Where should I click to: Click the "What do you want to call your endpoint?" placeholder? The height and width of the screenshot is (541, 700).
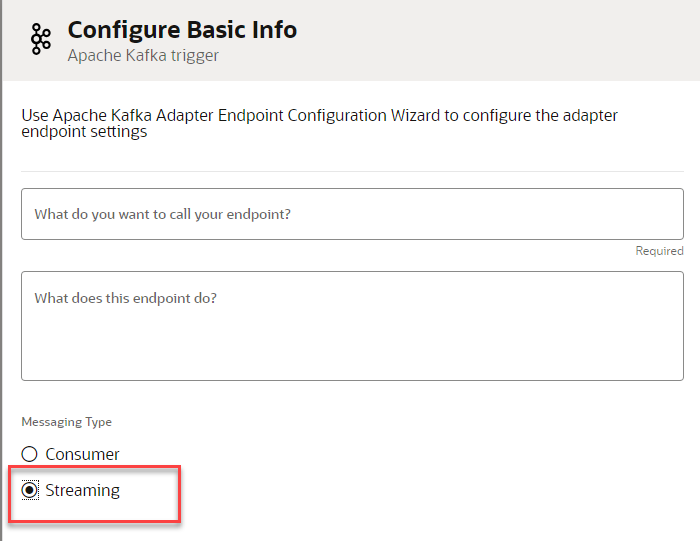click(x=163, y=214)
